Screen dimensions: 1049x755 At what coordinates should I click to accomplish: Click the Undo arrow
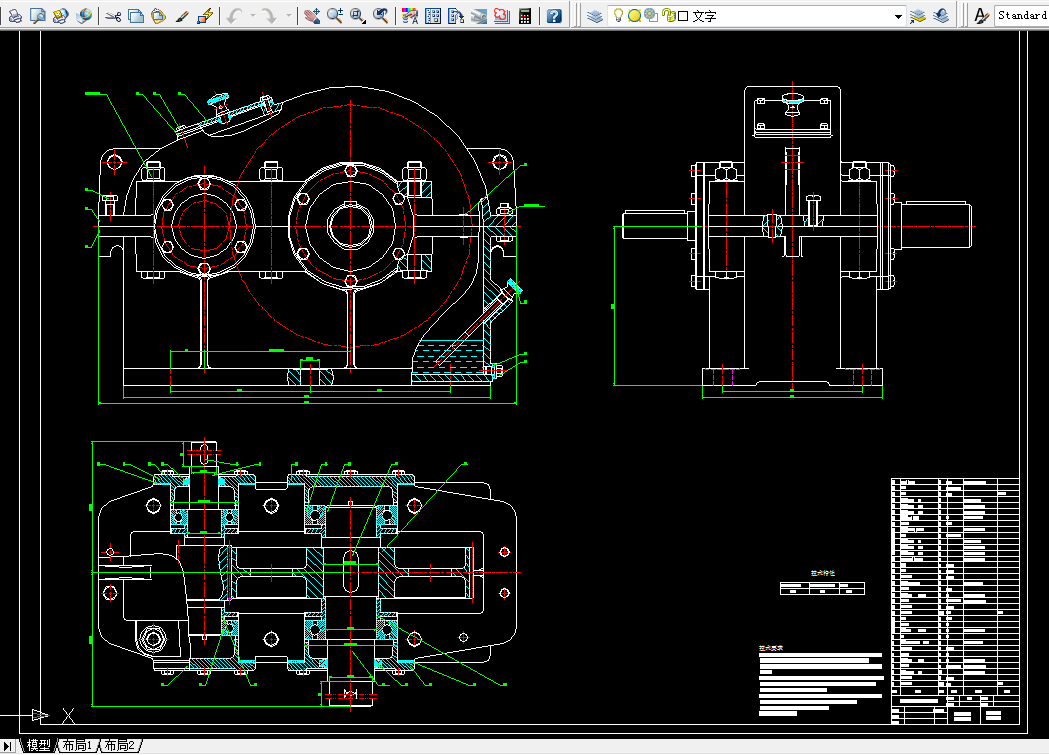pyautogui.click(x=234, y=15)
